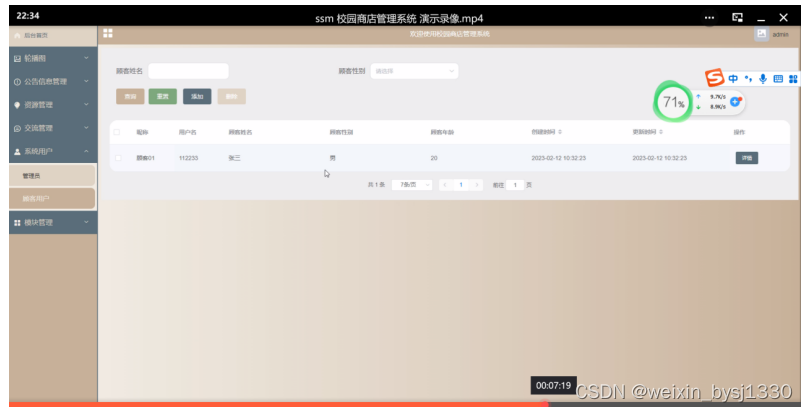The height and width of the screenshot is (412, 808).
Task: Click the four-square grid icon in header
Action: [x=108, y=33]
